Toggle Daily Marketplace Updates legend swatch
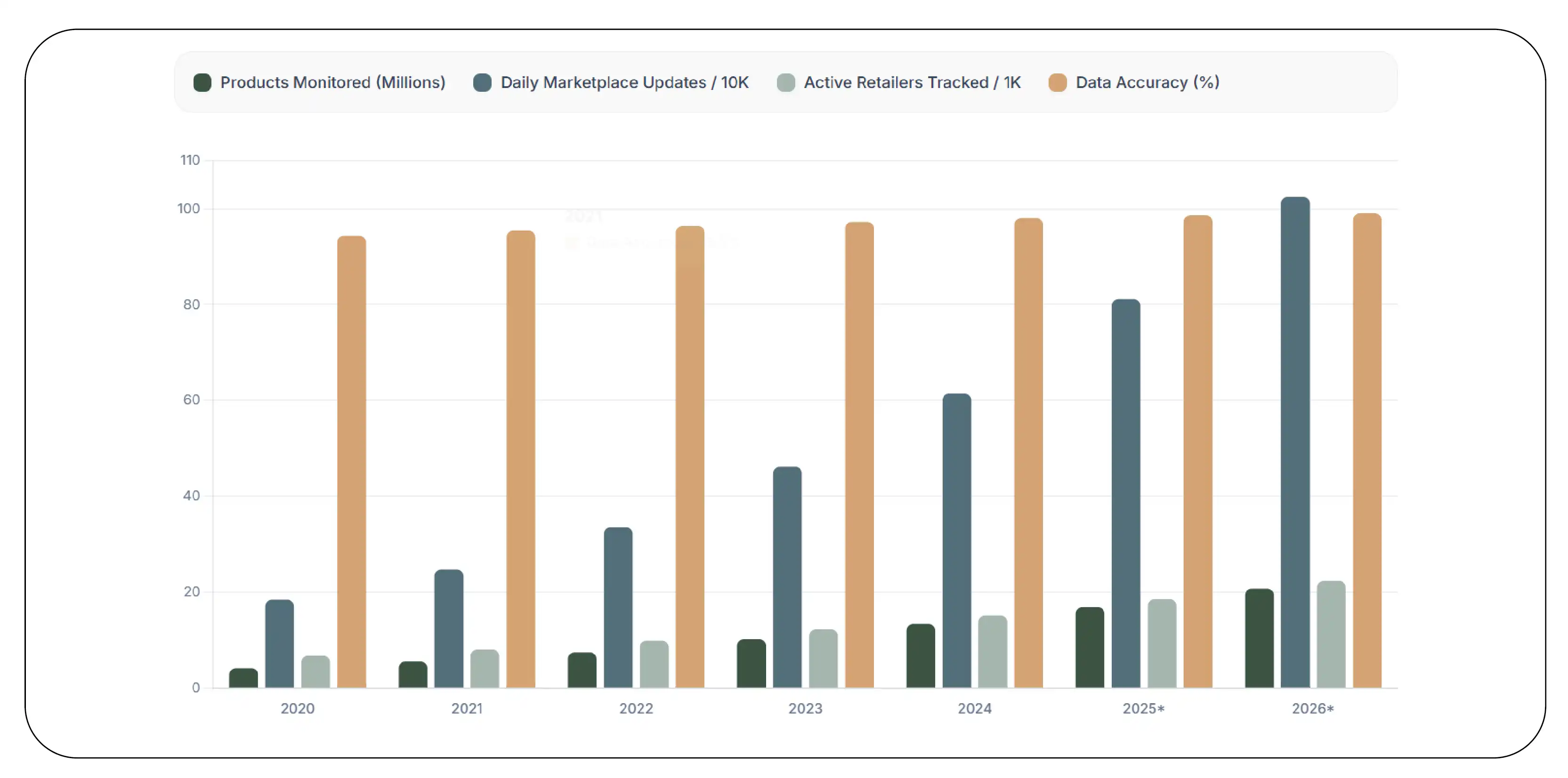The image size is (1568, 778). tap(482, 83)
